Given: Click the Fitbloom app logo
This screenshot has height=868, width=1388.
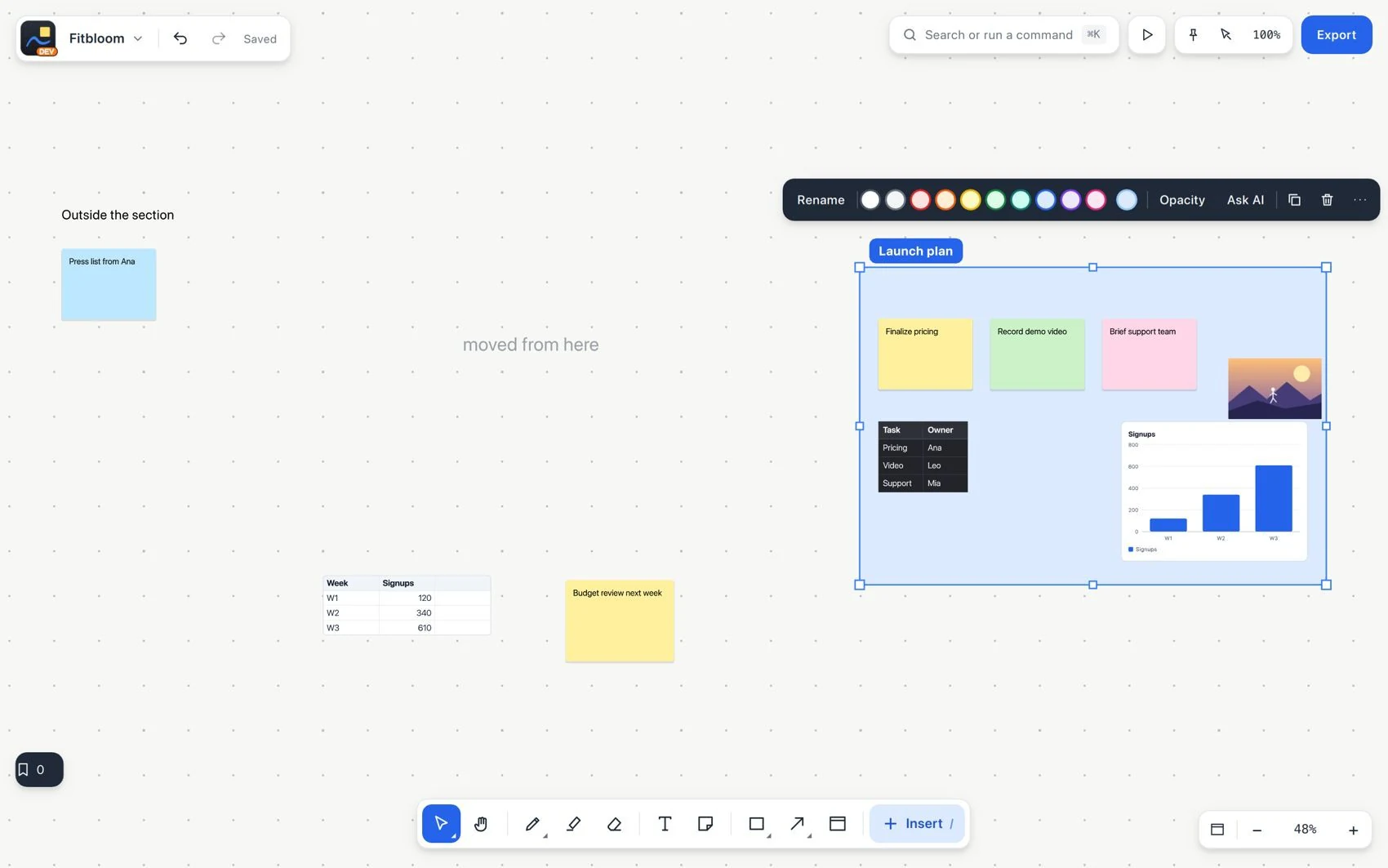Looking at the screenshot, I should click(x=38, y=38).
